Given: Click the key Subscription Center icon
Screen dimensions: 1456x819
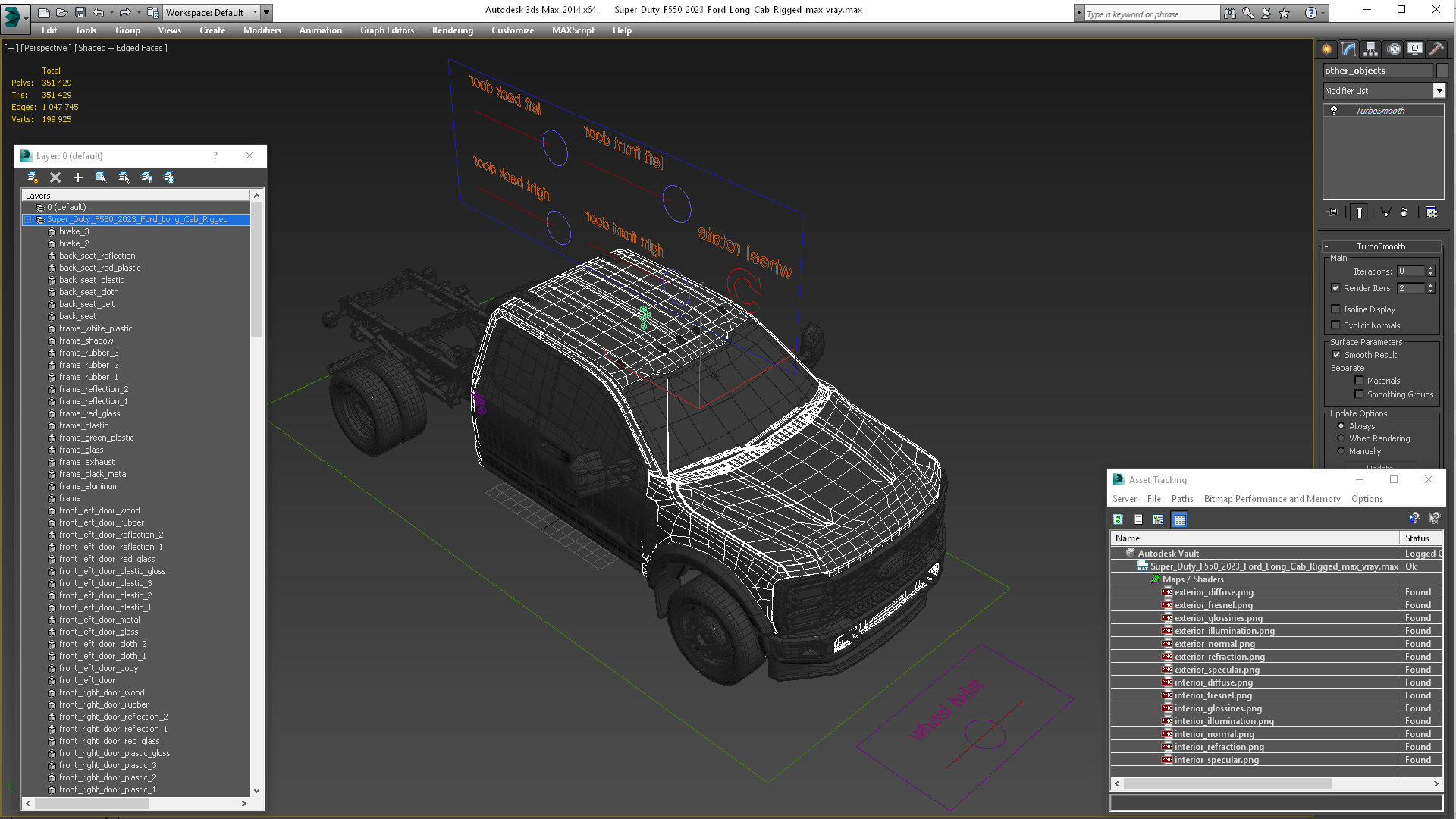Looking at the screenshot, I should 1247,13.
